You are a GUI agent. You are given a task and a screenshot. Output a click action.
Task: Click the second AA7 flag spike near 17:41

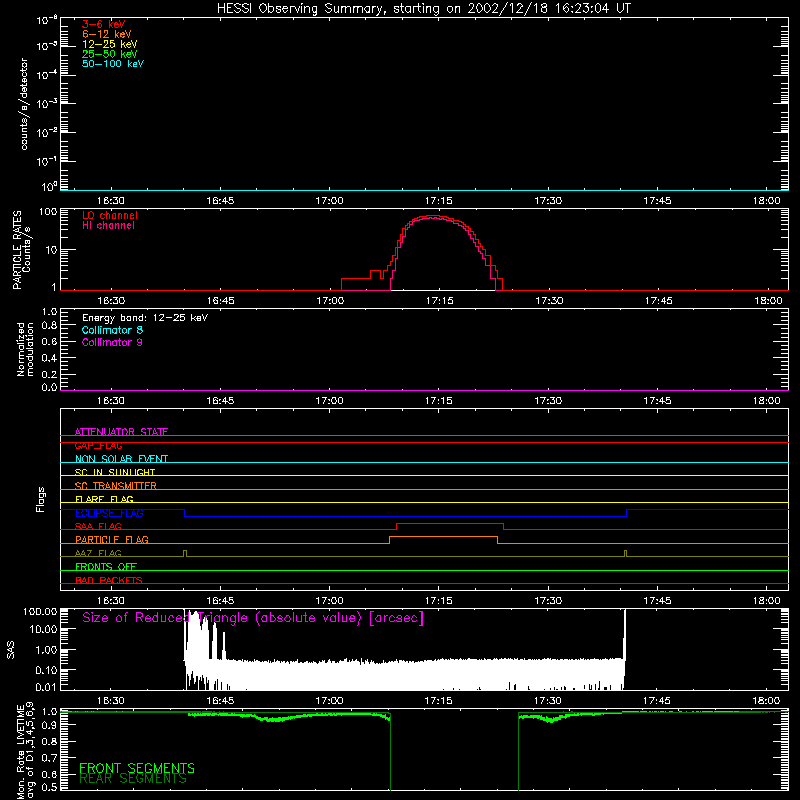pos(626,553)
